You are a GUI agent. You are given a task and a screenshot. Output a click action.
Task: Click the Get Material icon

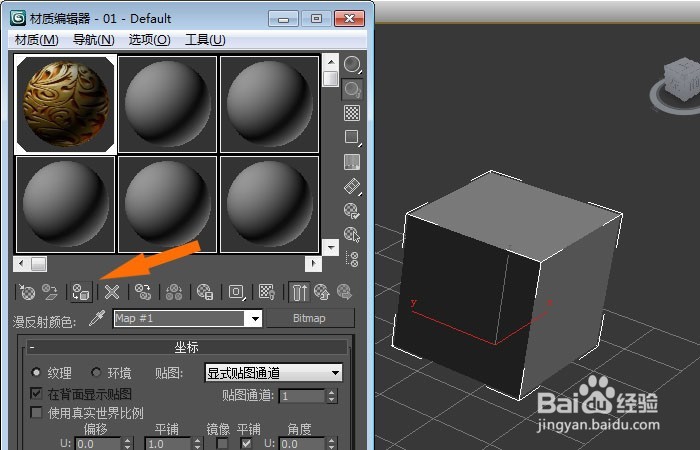(x=27, y=292)
